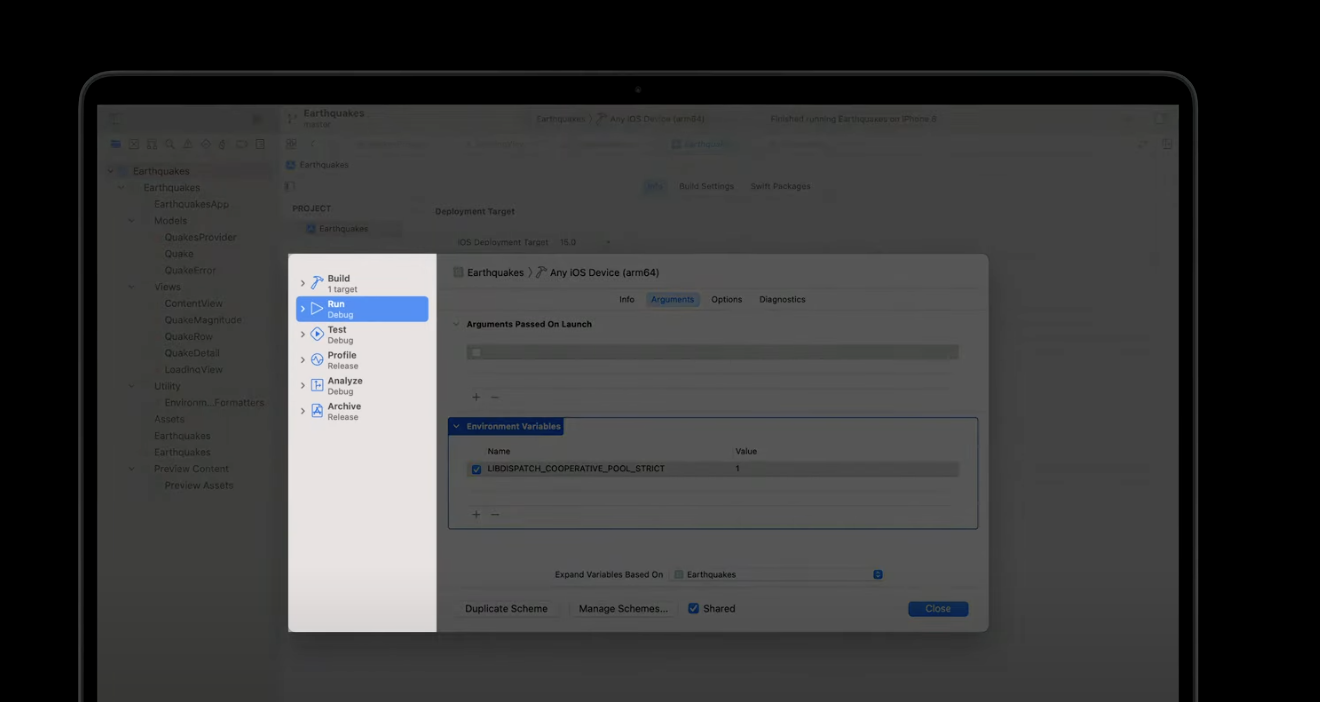Click hammer icon beside Any iOS Device in dialog

tap(541, 272)
